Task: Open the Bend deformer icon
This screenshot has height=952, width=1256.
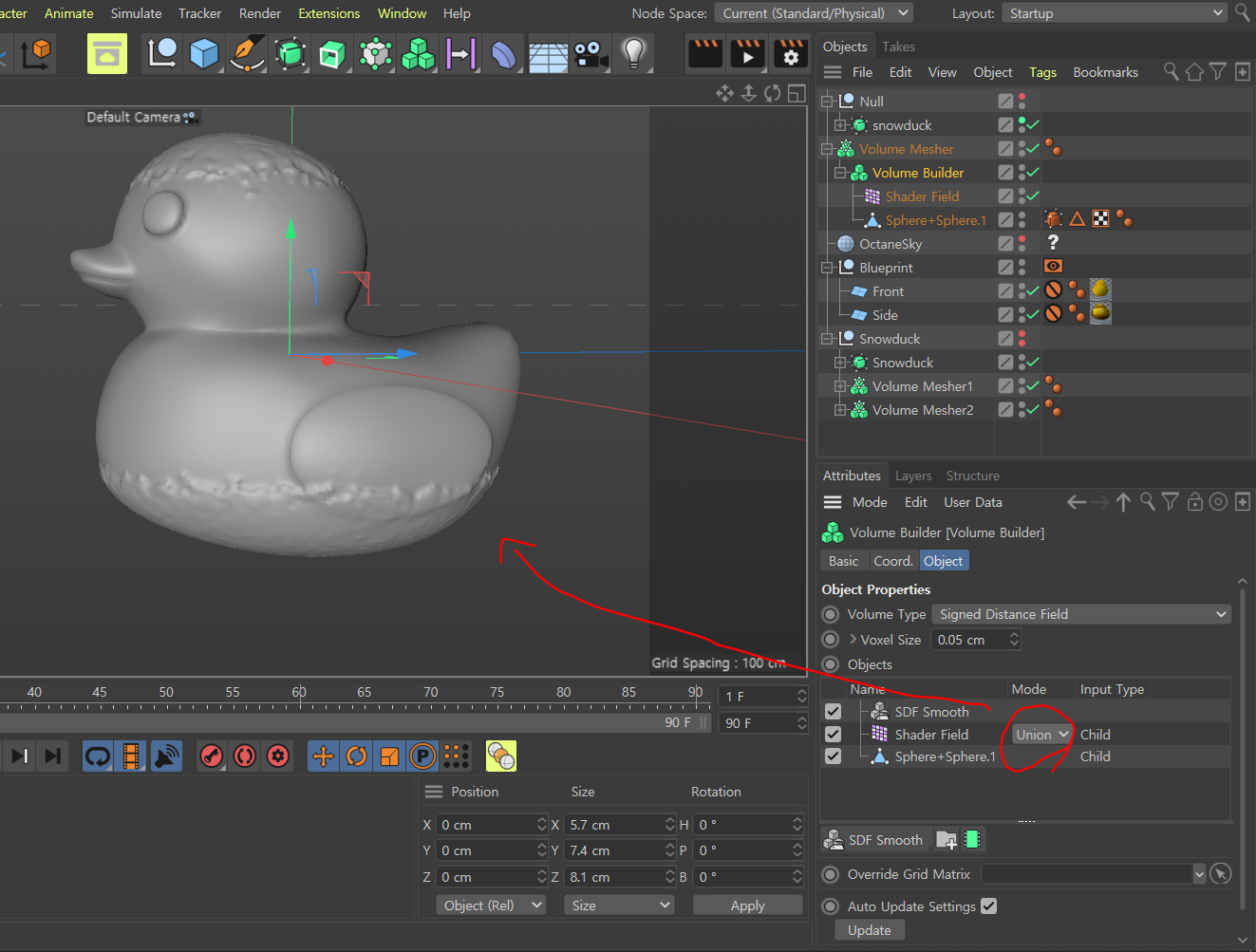Action: coord(504,54)
